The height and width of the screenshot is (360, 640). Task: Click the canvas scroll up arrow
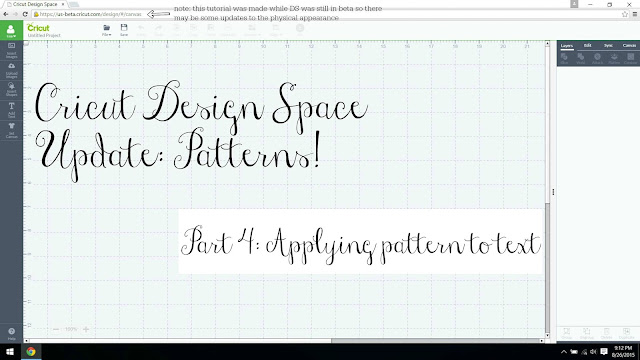pos(548,43)
